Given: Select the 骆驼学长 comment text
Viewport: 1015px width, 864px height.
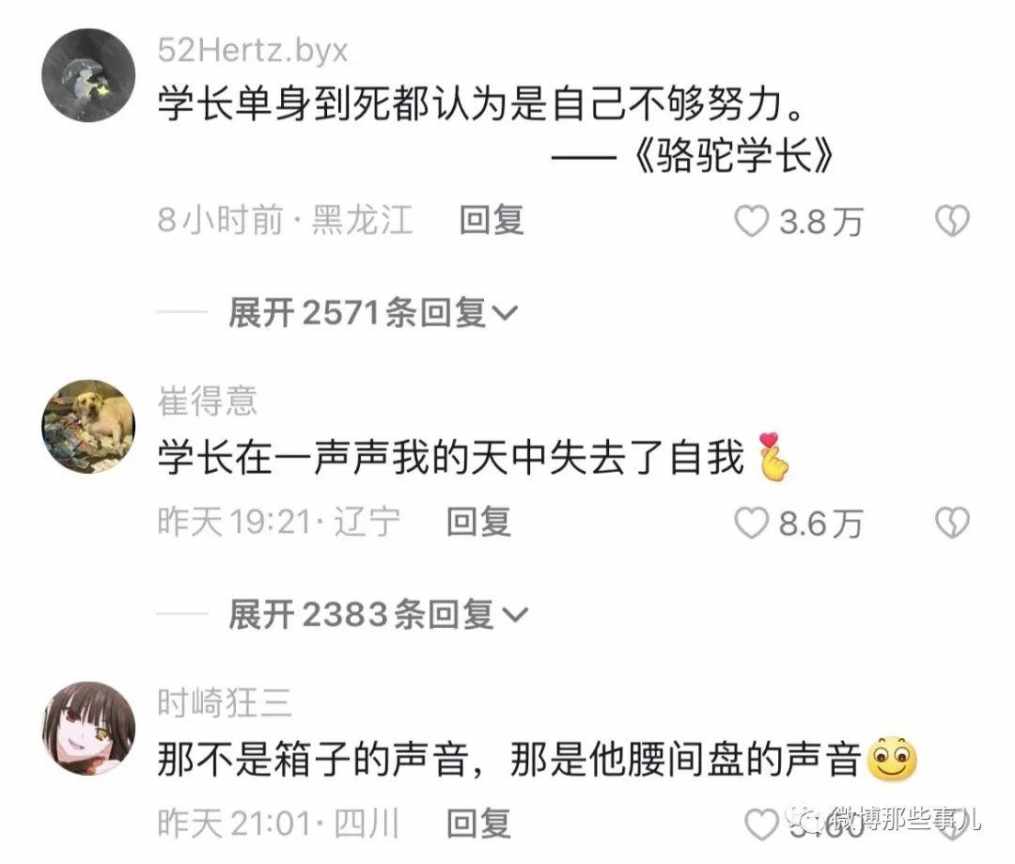Looking at the screenshot, I should click(496, 129).
